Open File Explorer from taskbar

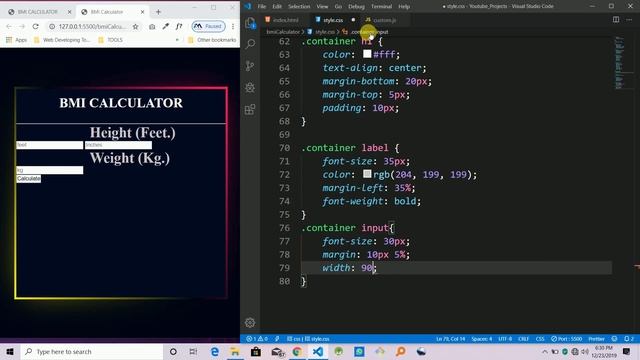click(x=235, y=351)
